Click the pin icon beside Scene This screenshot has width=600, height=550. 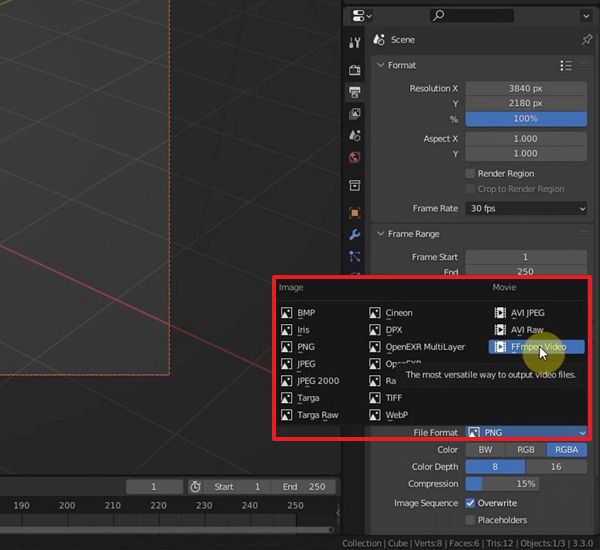click(x=586, y=39)
